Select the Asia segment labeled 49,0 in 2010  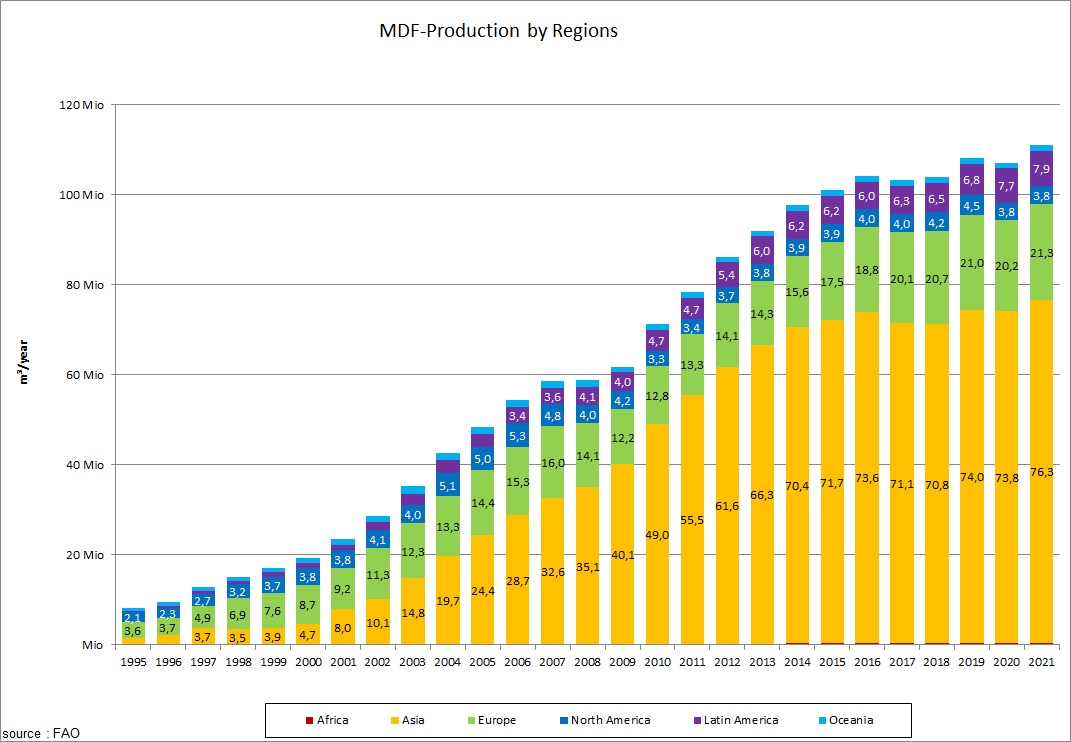coord(657,535)
